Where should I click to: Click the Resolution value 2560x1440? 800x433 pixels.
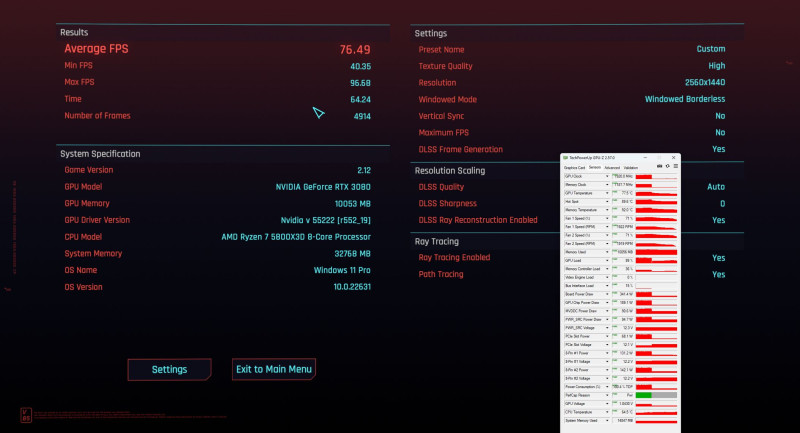705,83
